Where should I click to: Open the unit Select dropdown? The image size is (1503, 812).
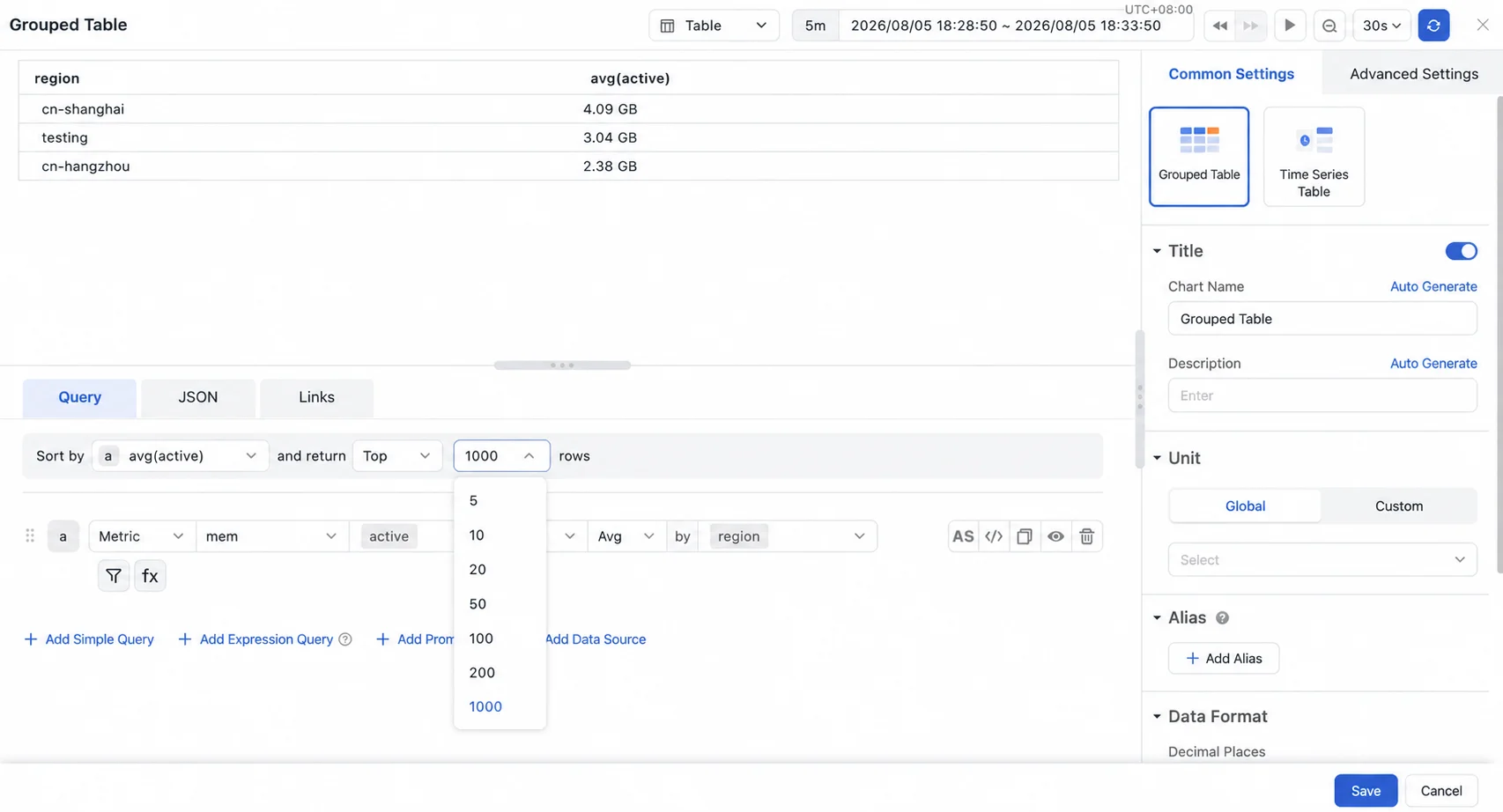1322,560
